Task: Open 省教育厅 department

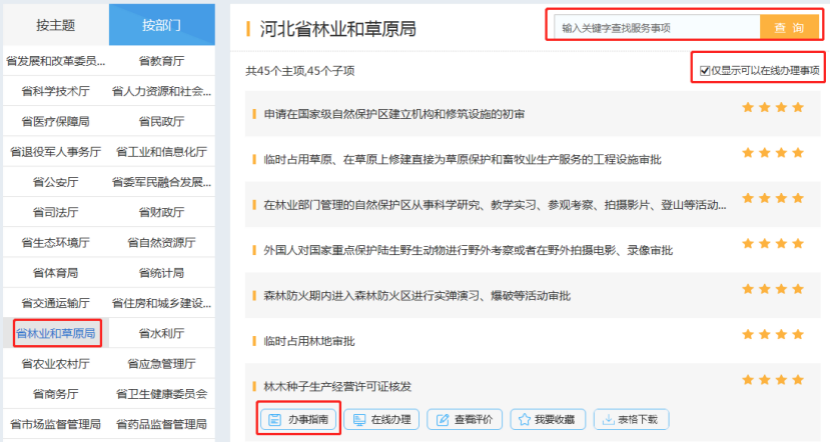Action: [x=161, y=61]
